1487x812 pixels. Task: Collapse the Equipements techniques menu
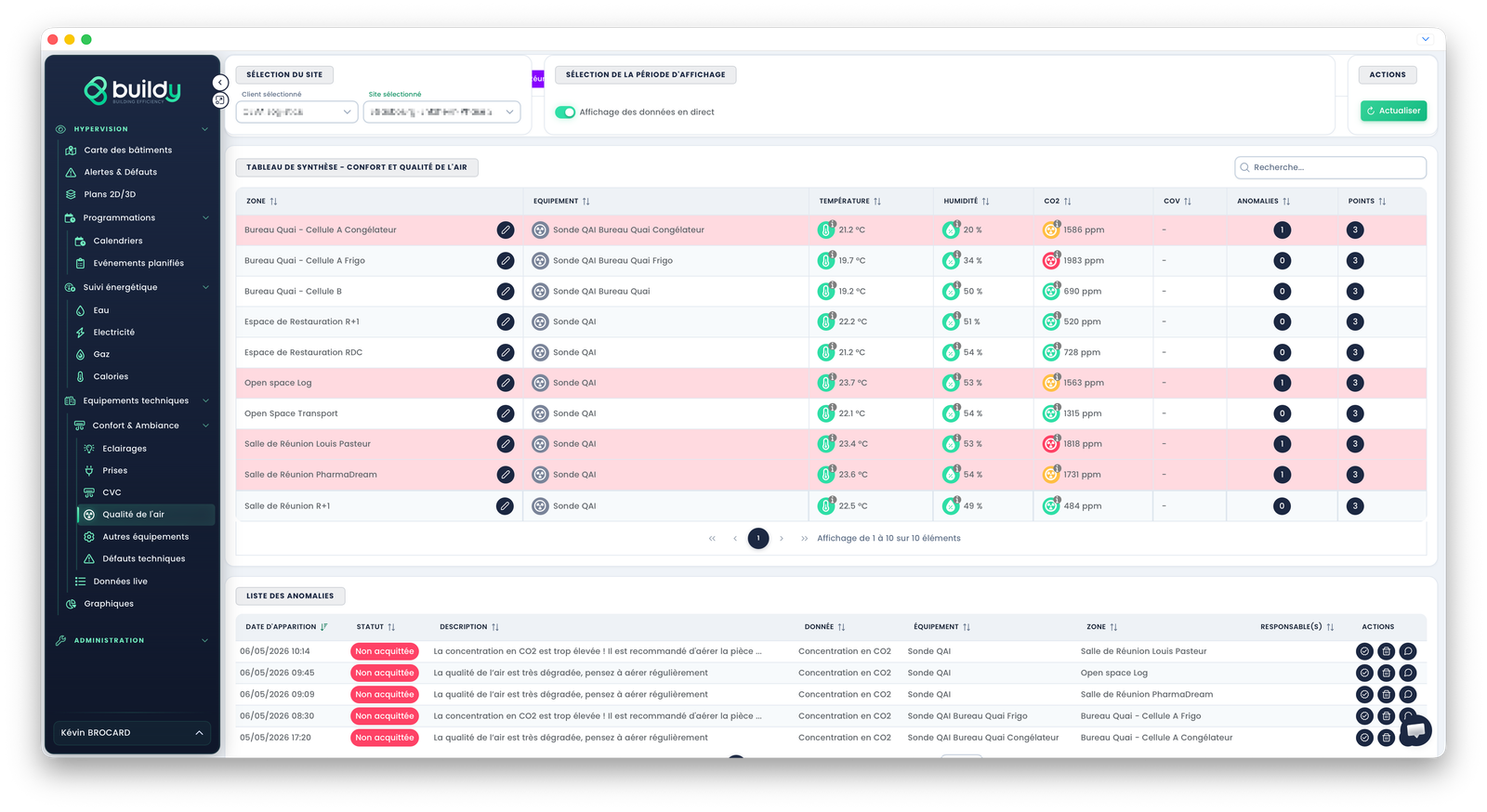[x=205, y=401]
